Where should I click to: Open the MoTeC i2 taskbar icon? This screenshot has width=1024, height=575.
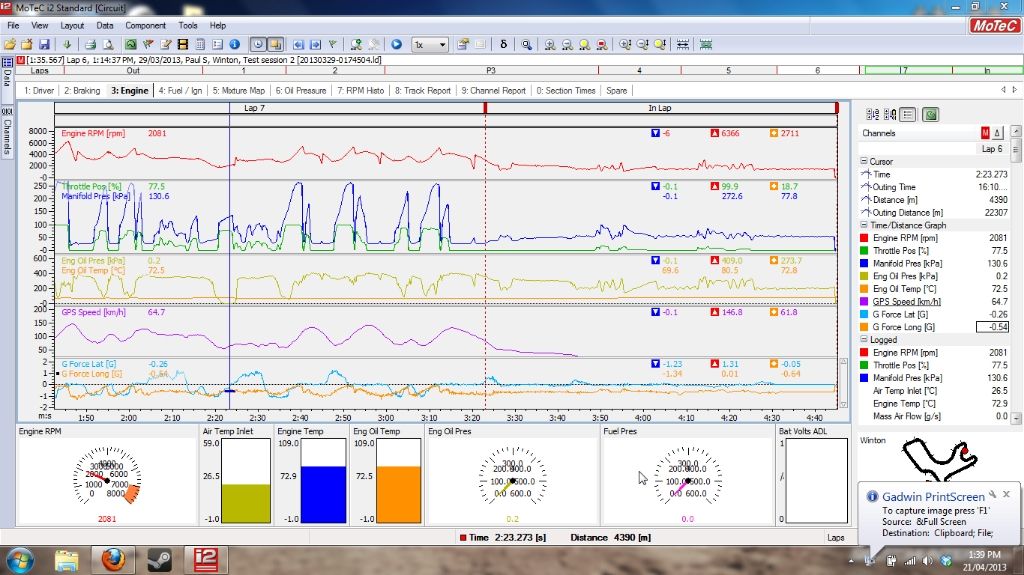click(204, 558)
